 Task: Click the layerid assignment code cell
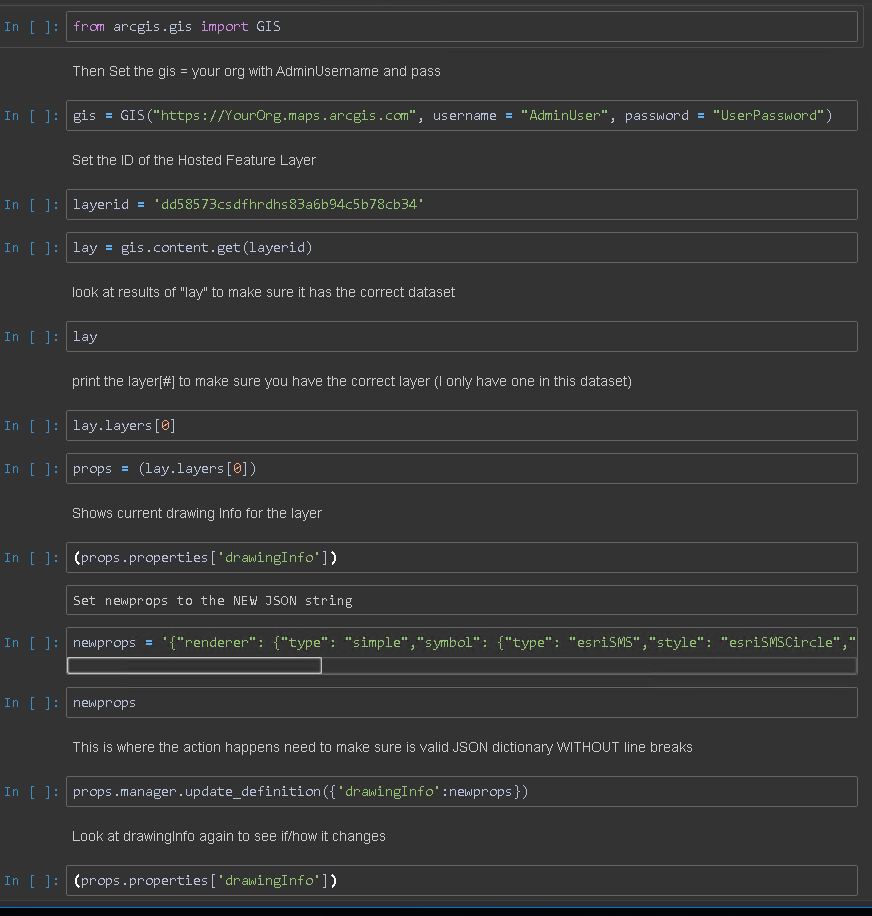click(x=462, y=205)
